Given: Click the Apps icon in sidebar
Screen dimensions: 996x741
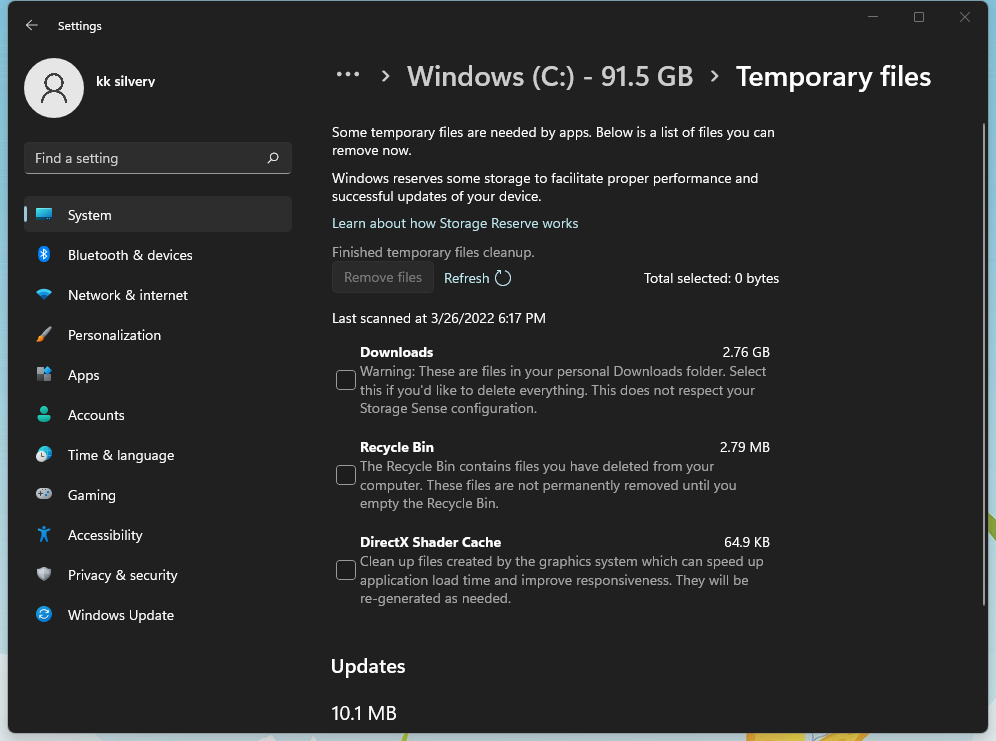Looking at the screenshot, I should [44, 375].
